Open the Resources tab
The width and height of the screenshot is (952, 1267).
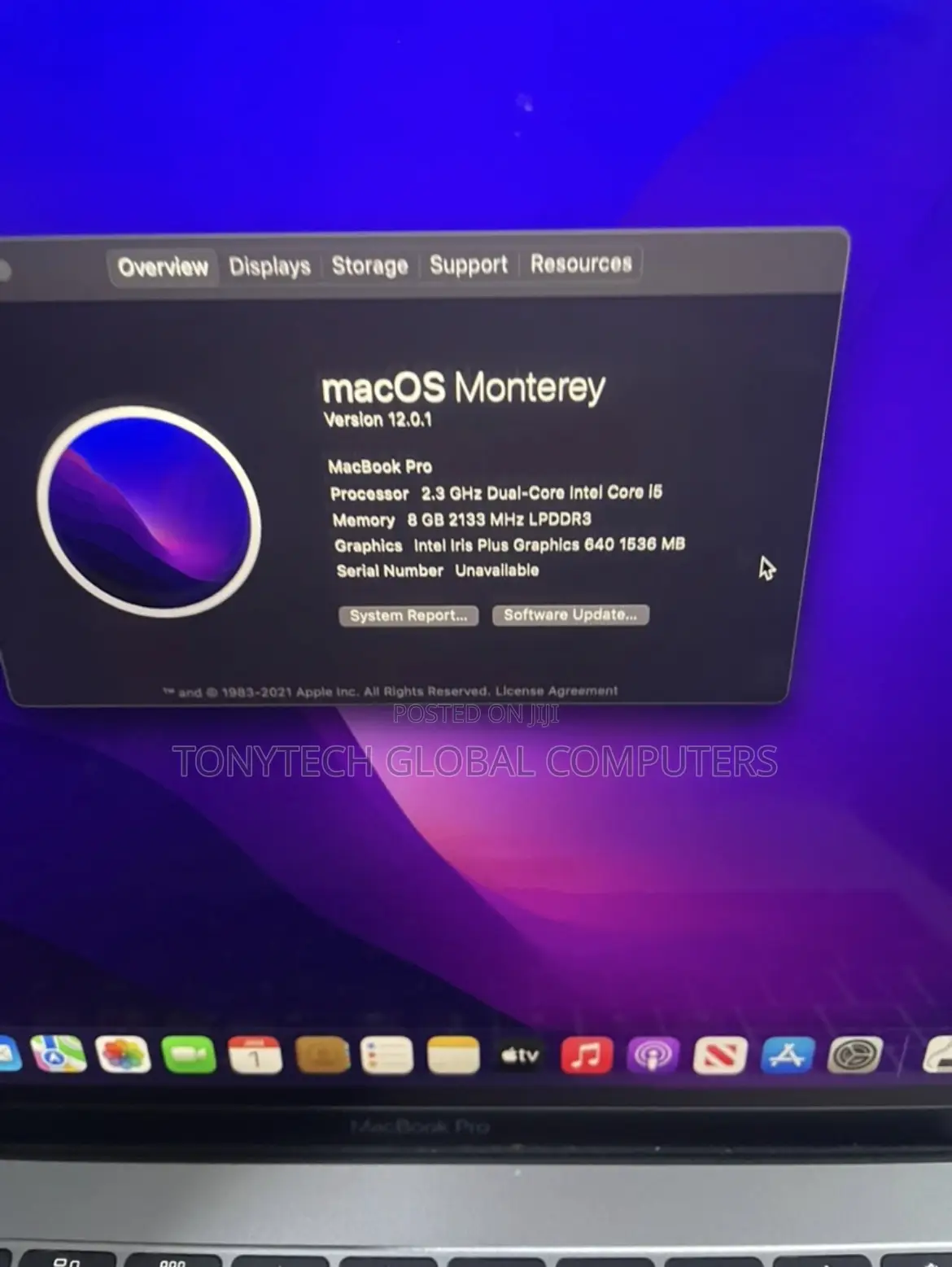(581, 264)
